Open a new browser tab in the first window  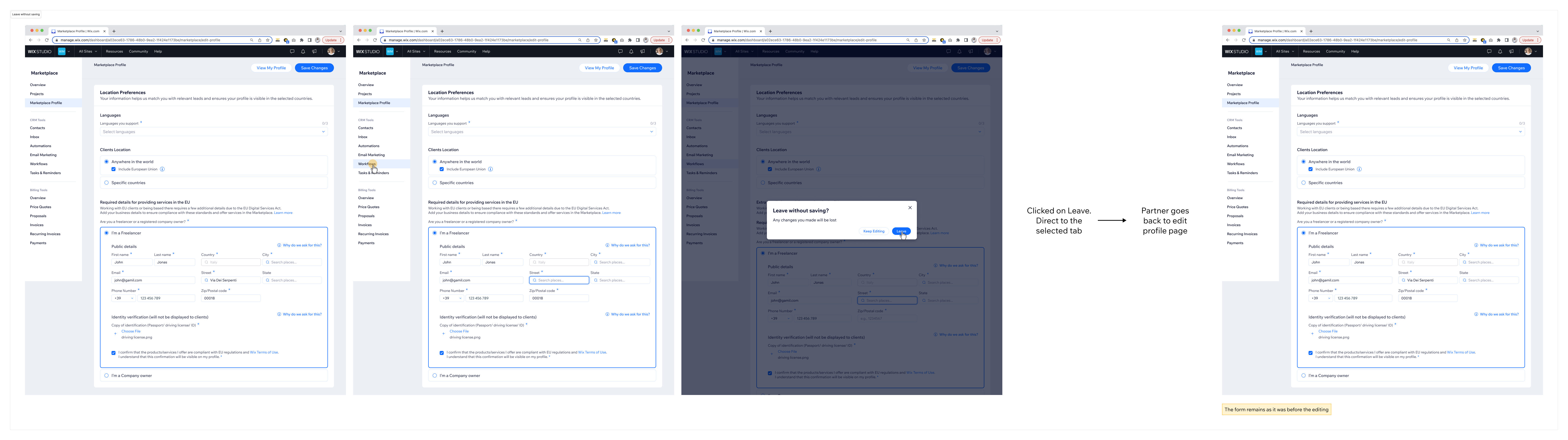pyautogui.click(x=114, y=31)
